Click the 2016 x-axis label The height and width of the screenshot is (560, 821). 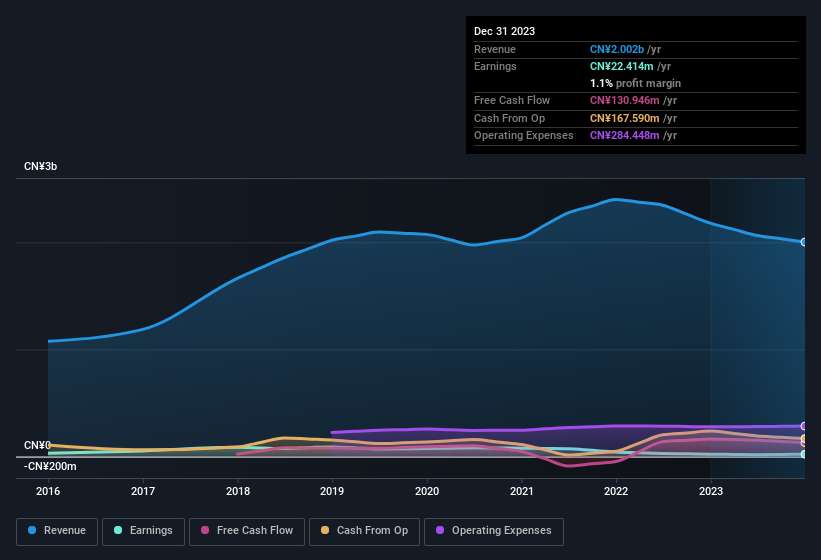pyautogui.click(x=48, y=491)
